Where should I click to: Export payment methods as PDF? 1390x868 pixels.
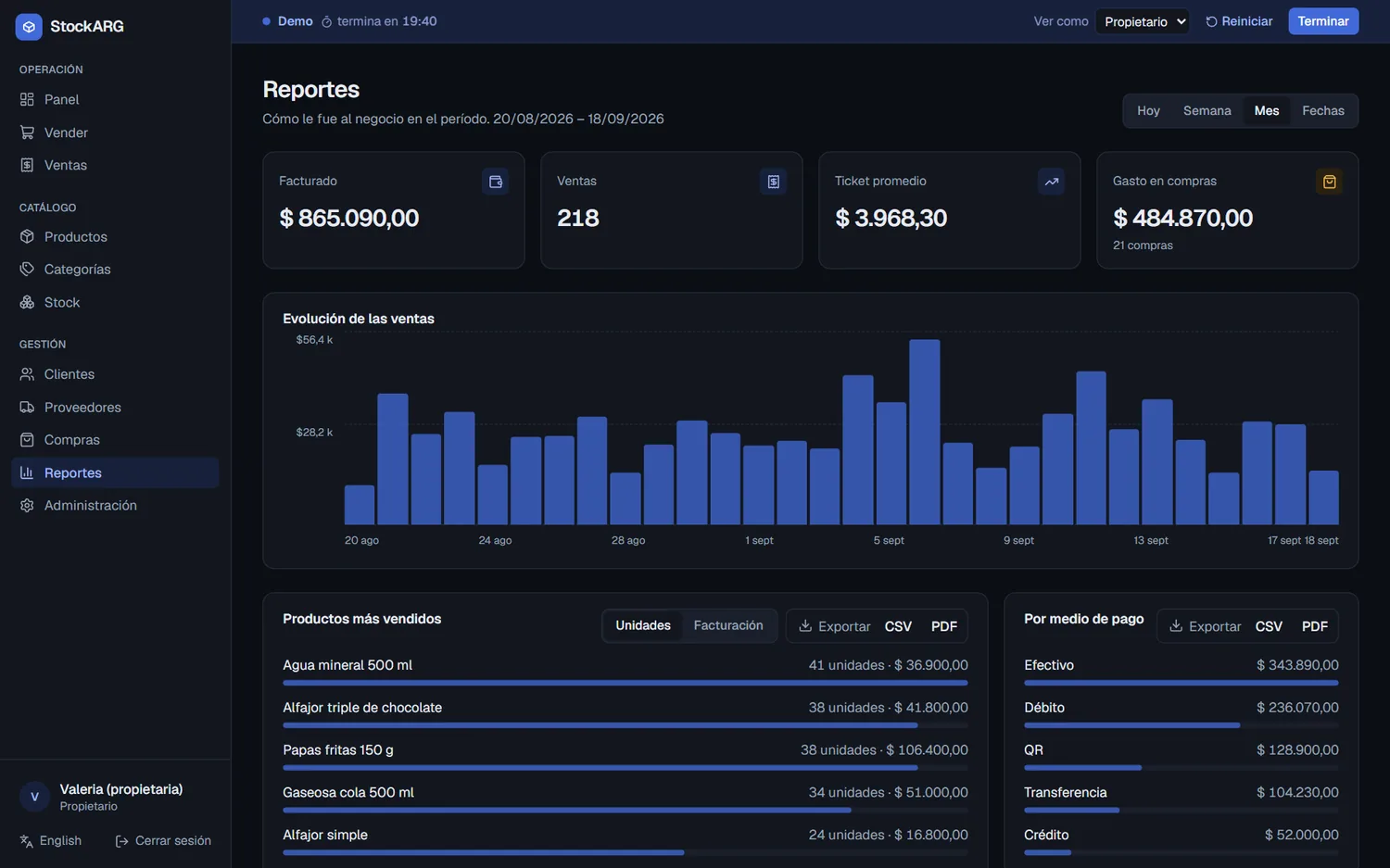(x=1315, y=626)
